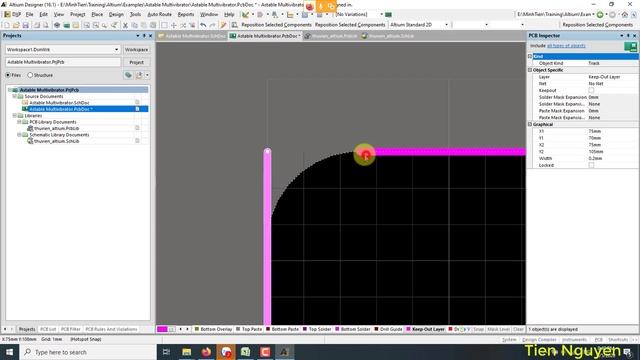Click the Interactive routing icon in menu bar
The height and width of the screenshot is (360, 640).
pos(245,14)
